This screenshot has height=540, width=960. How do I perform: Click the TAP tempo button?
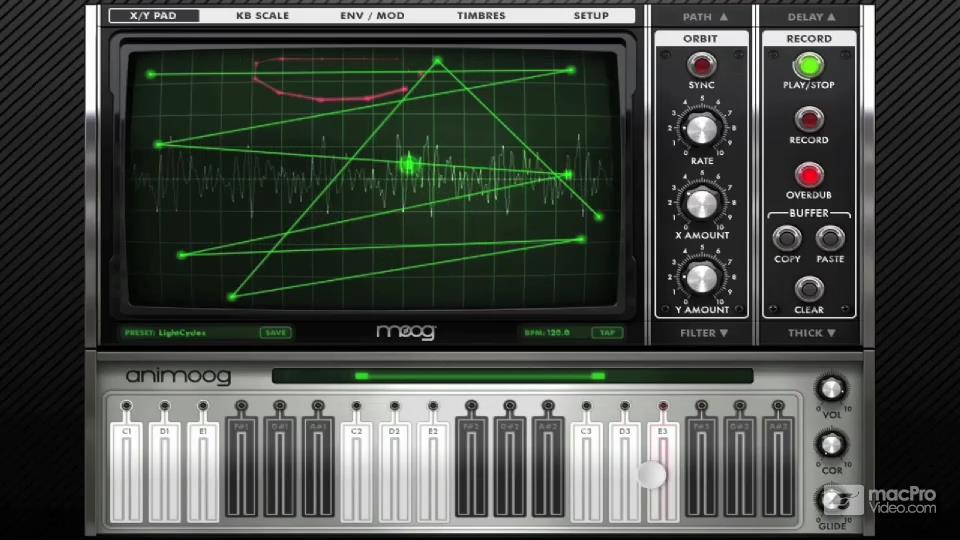tap(607, 332)
